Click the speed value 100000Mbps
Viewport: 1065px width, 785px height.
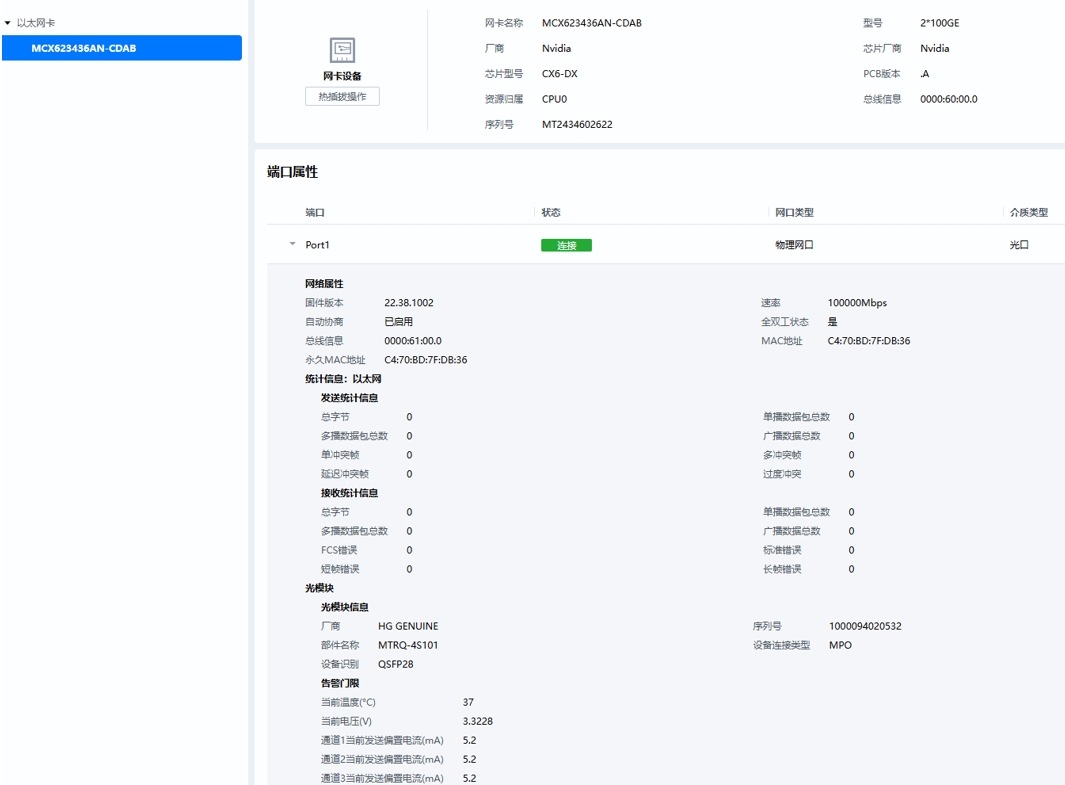(x=857, y=303)
